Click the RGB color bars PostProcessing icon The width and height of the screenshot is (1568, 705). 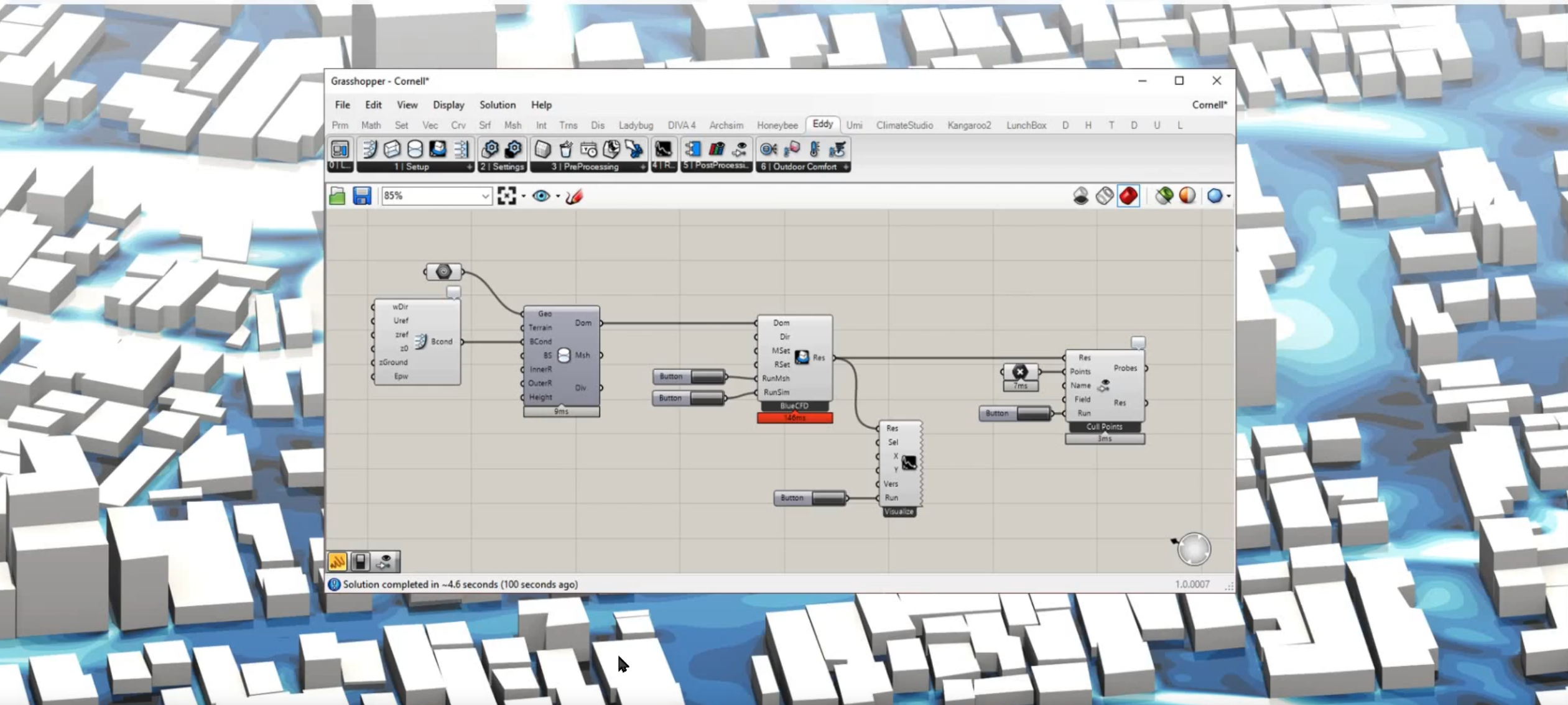717,149
